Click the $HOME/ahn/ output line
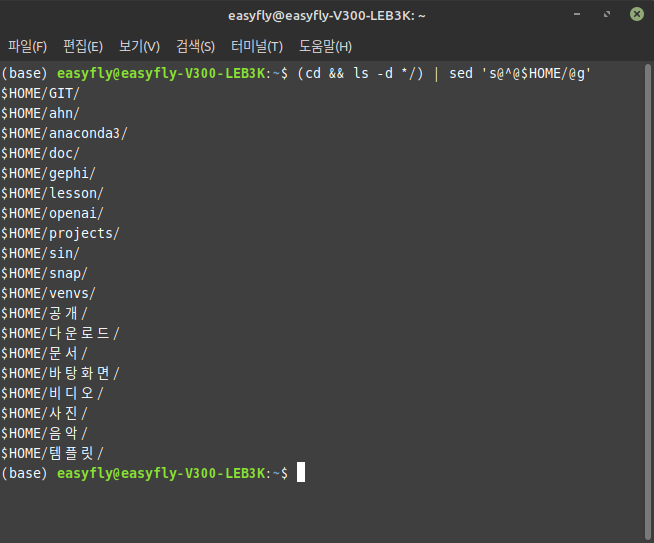Viewport: 654px width, 543px height. tap(40, 113)
